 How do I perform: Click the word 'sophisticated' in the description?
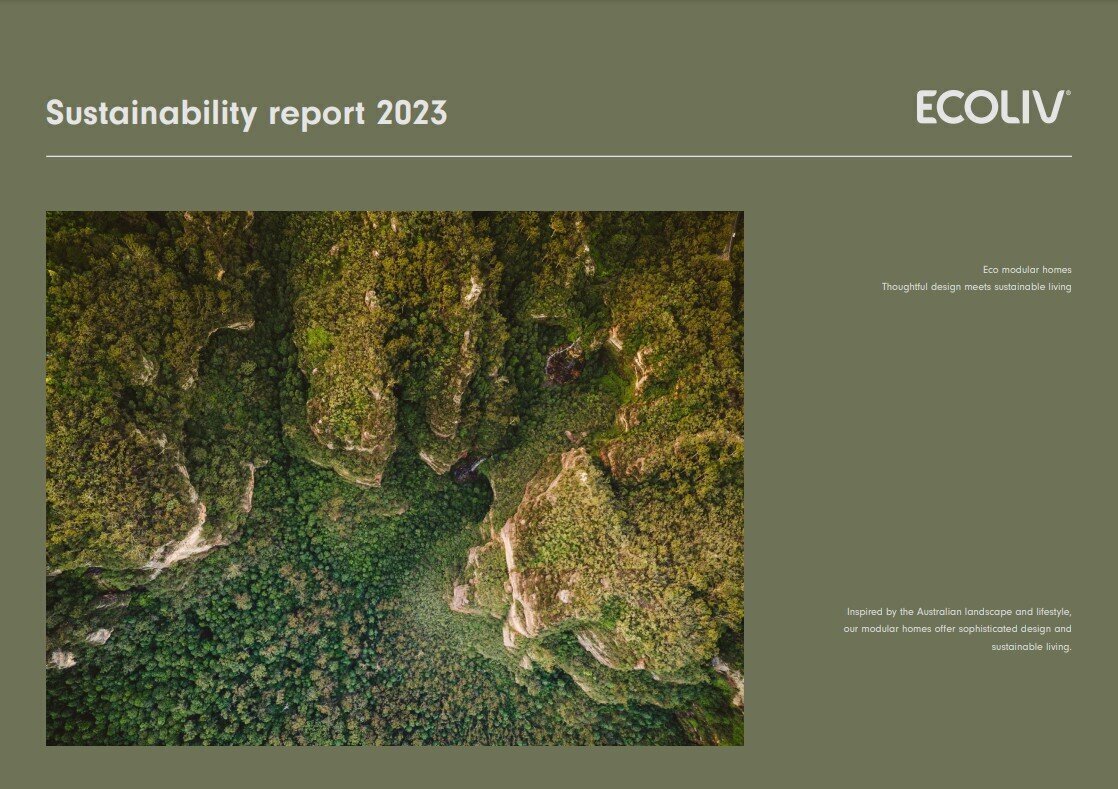coord(988,629)
